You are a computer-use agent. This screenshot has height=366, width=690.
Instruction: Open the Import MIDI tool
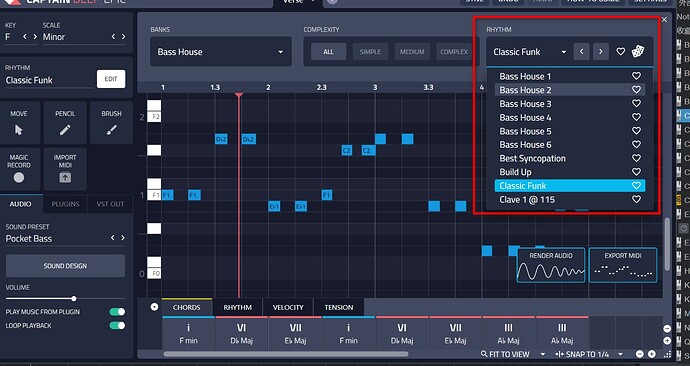click(x=65, y=169)
